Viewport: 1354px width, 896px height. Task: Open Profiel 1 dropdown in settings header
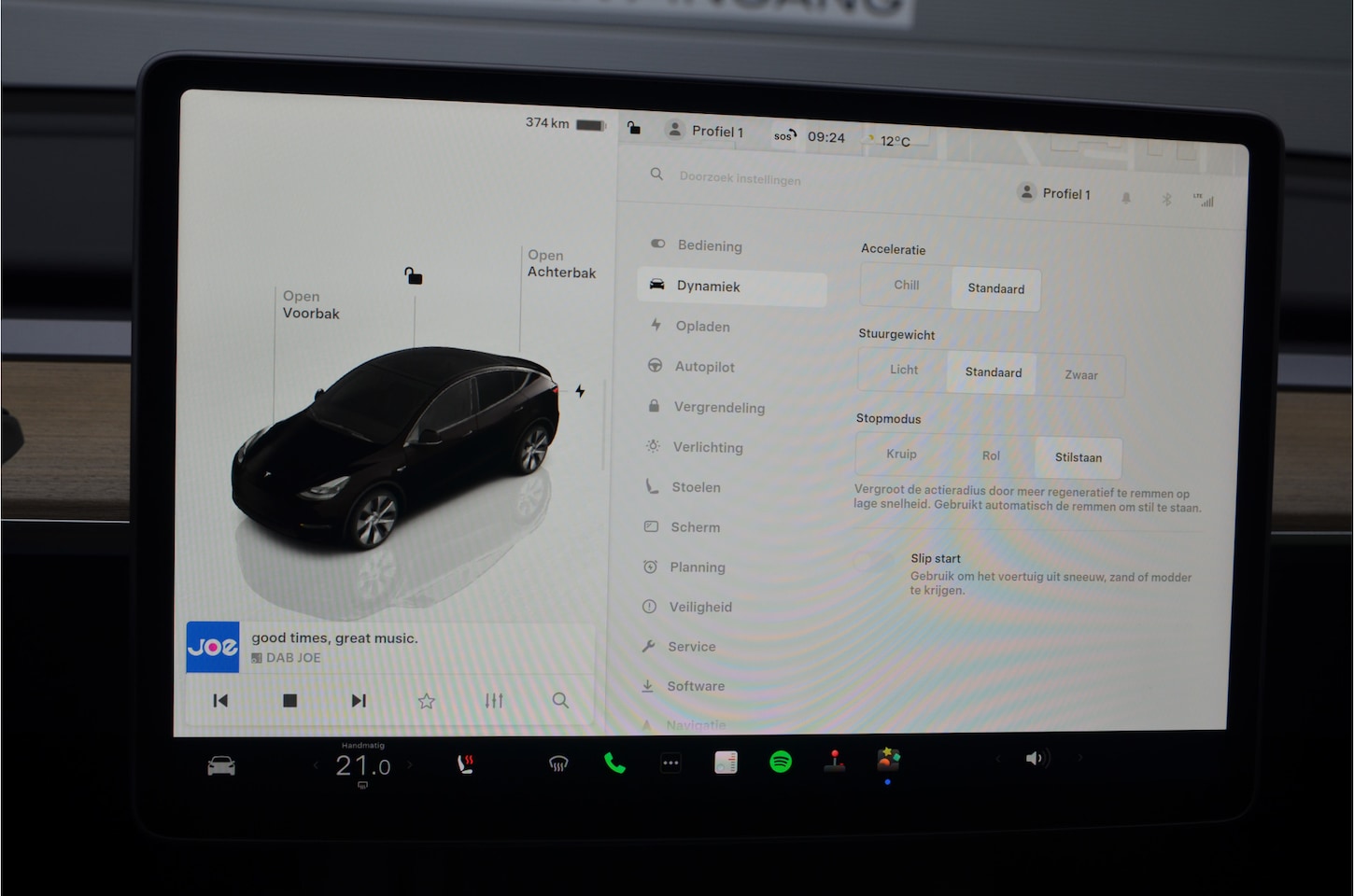[1055, 193]
